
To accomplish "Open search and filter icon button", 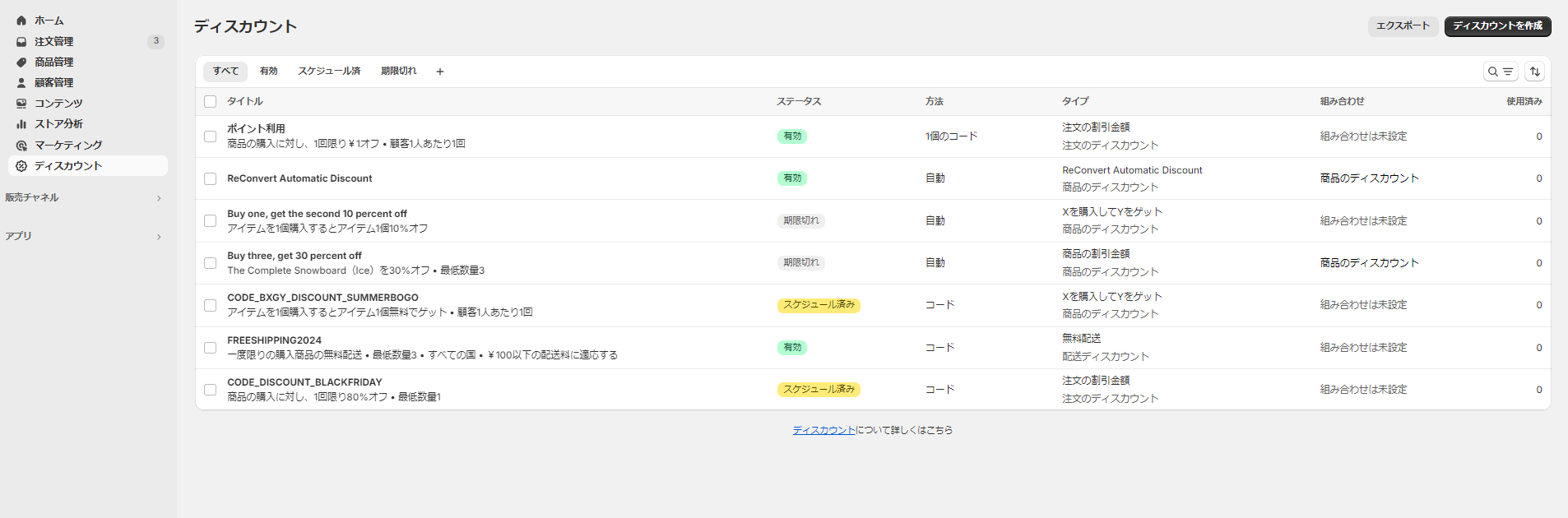I will pos(1501,72).
